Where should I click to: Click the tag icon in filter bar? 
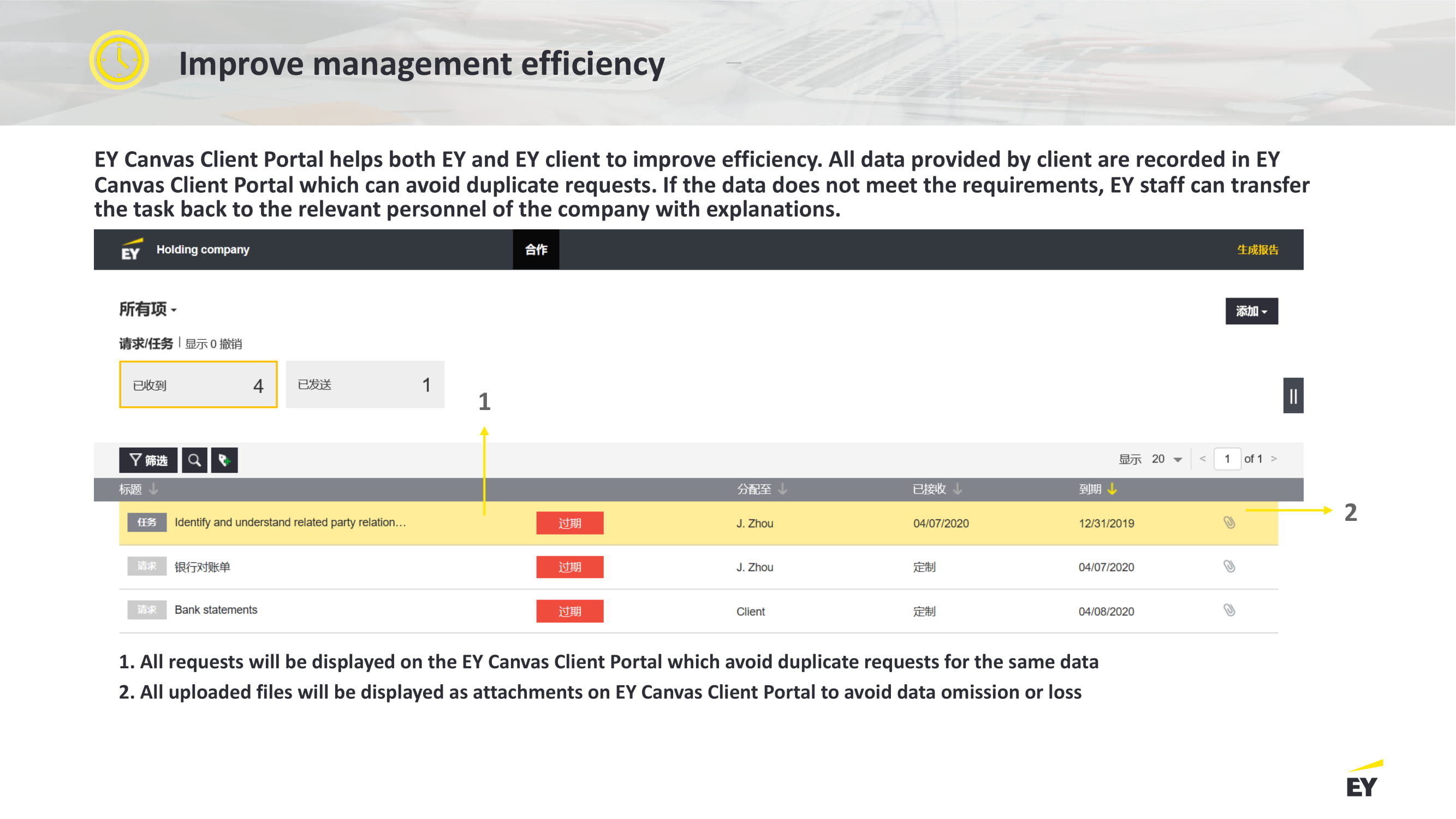point(224,460)
